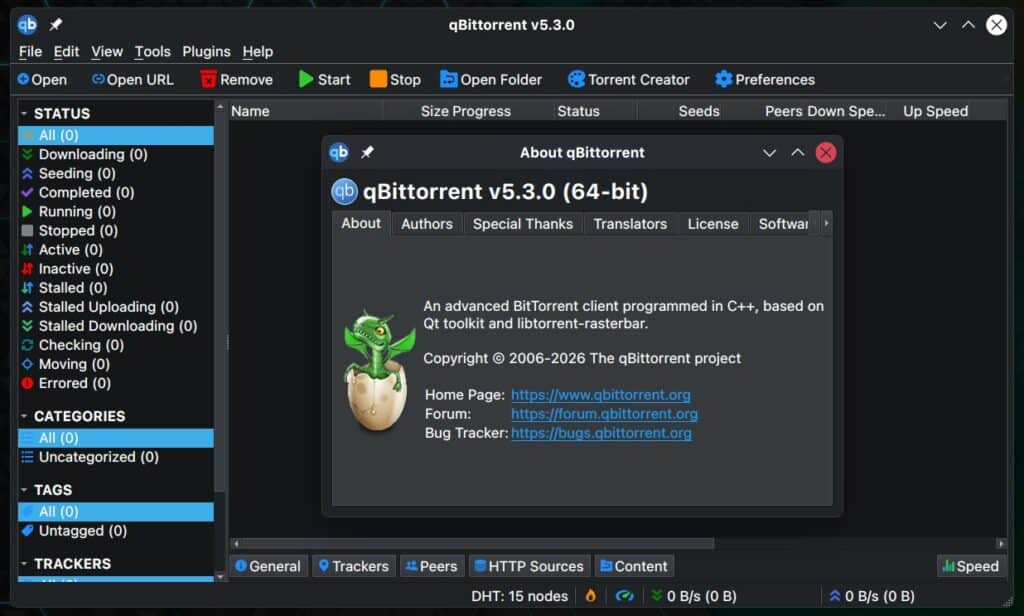
Task: Click the qBittorrent logo in main title bar
Action: click(27, 25)
